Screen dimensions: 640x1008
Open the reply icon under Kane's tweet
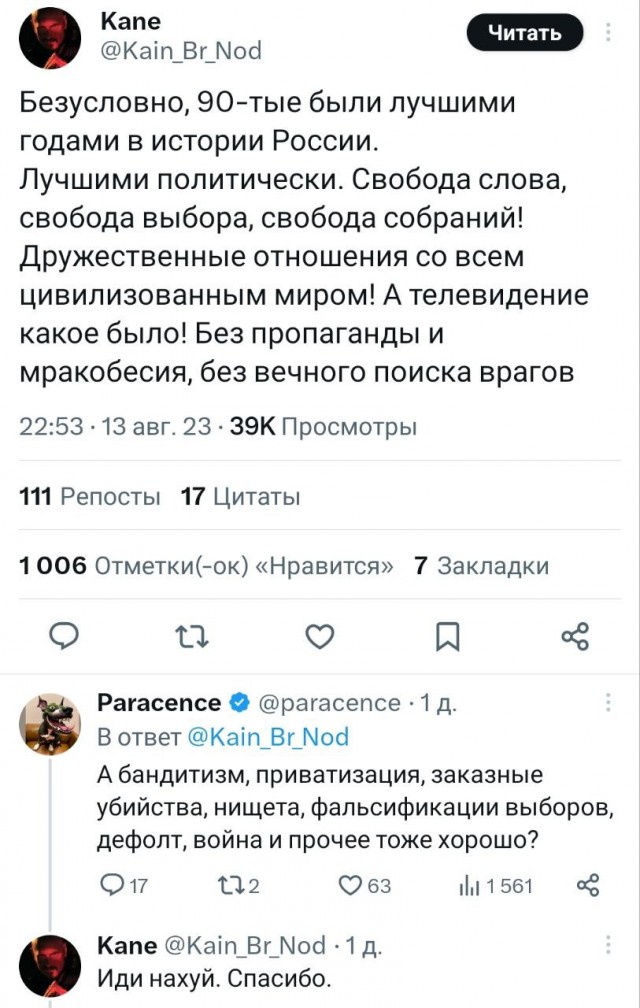tap(63, 634)
